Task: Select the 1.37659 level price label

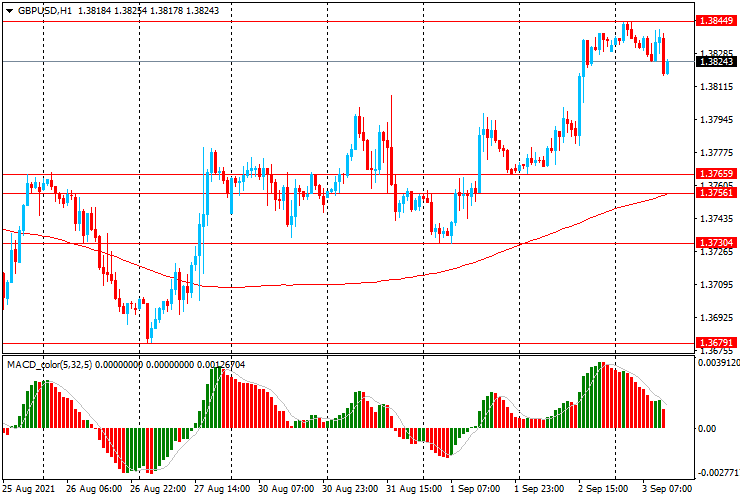Action: pyautogui.click(x=716, y=174)
